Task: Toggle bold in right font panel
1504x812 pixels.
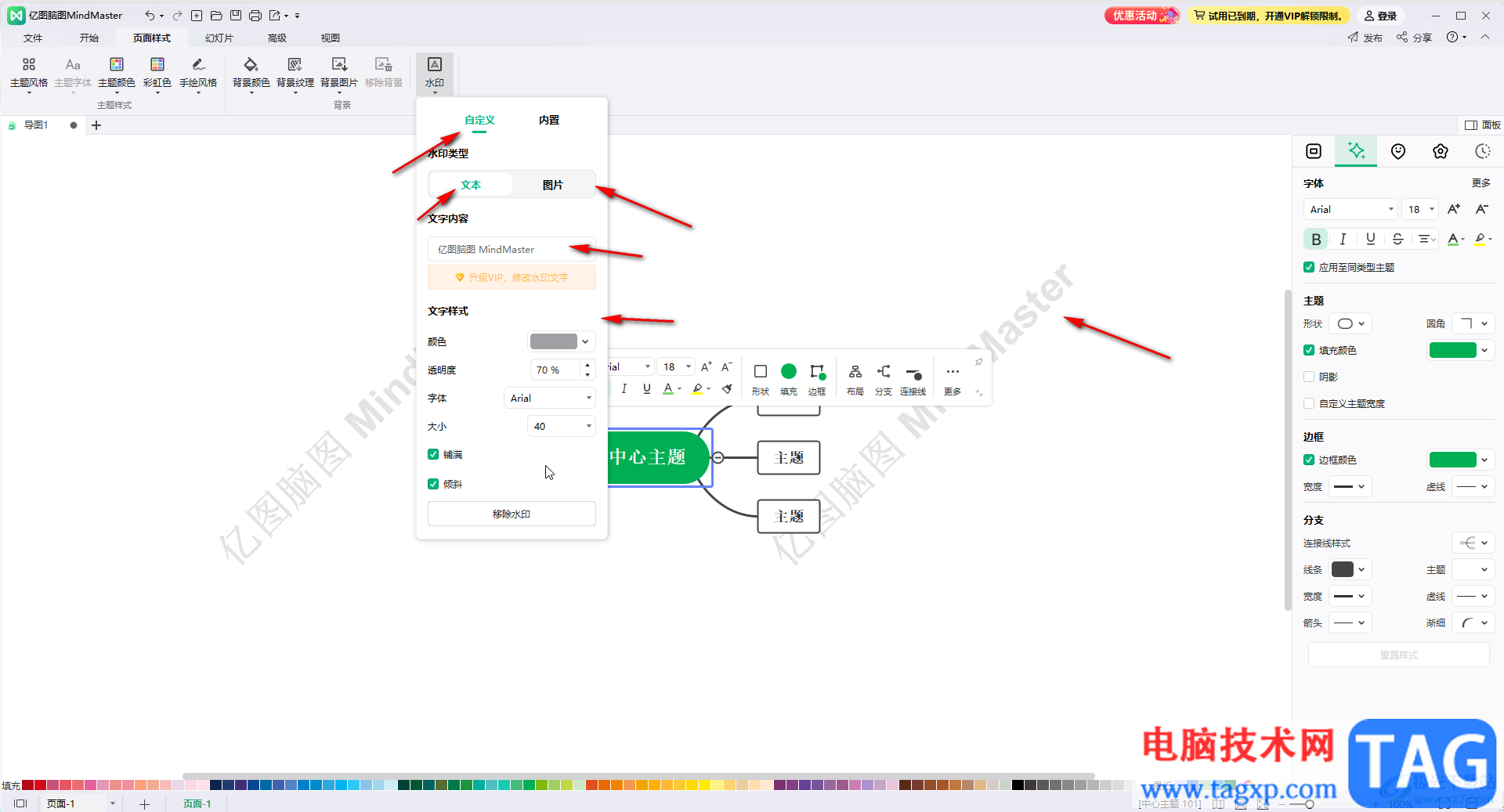Action: (x=1316, y=239)
